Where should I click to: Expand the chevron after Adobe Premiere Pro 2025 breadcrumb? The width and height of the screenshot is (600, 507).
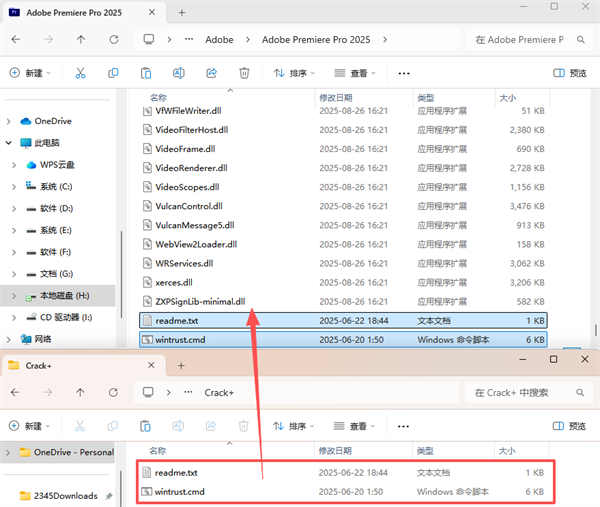coord(385,39)
